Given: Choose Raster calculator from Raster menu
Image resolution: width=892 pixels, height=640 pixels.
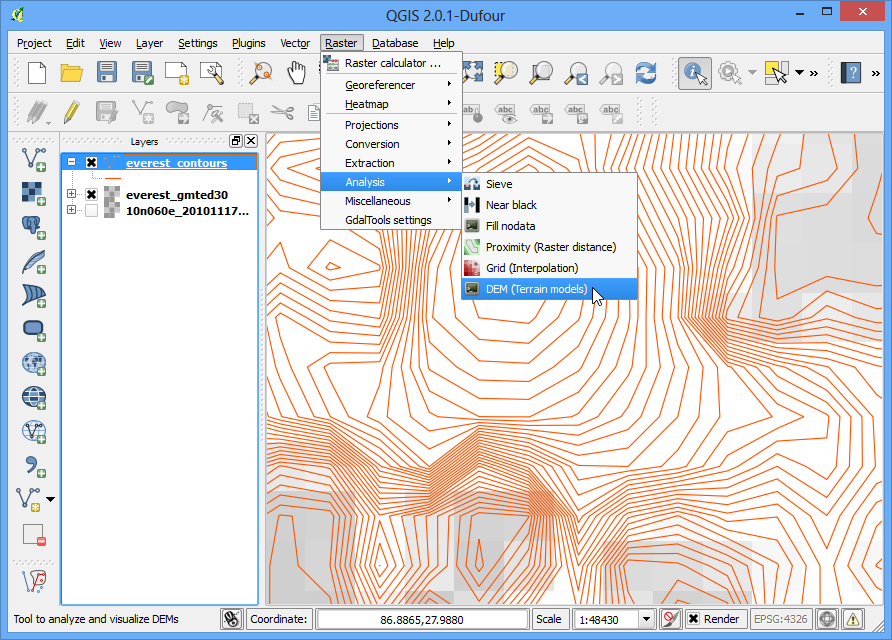Looking at the screenshot, I should (391, 63).
